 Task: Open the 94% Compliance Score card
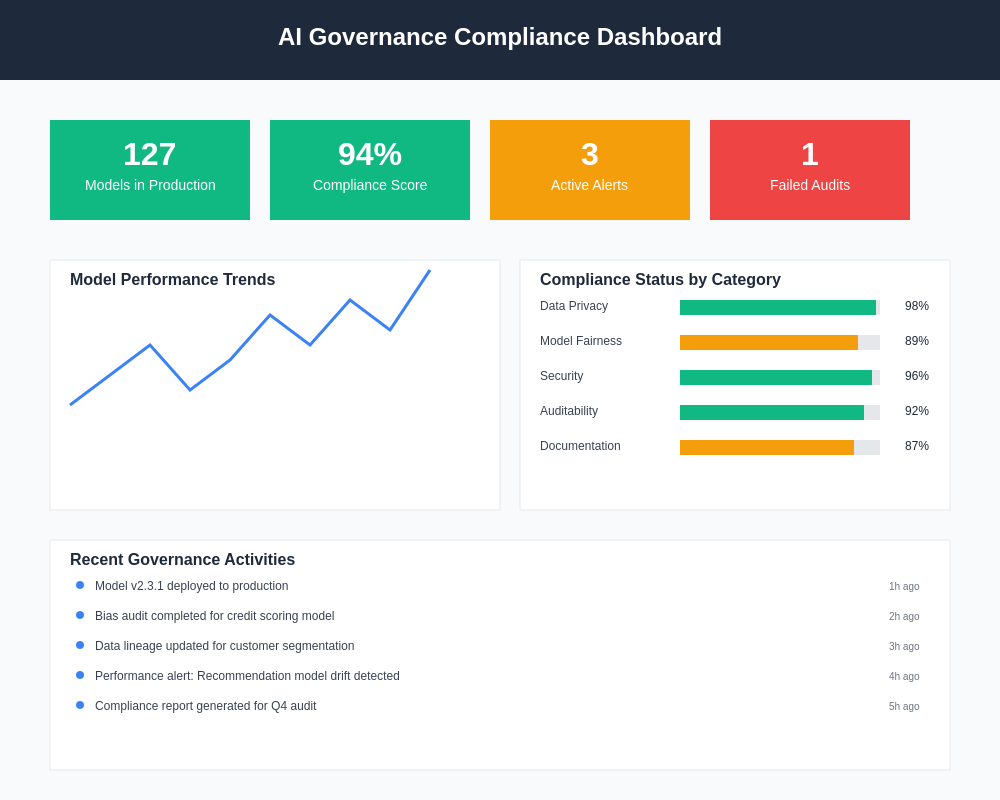370,170
